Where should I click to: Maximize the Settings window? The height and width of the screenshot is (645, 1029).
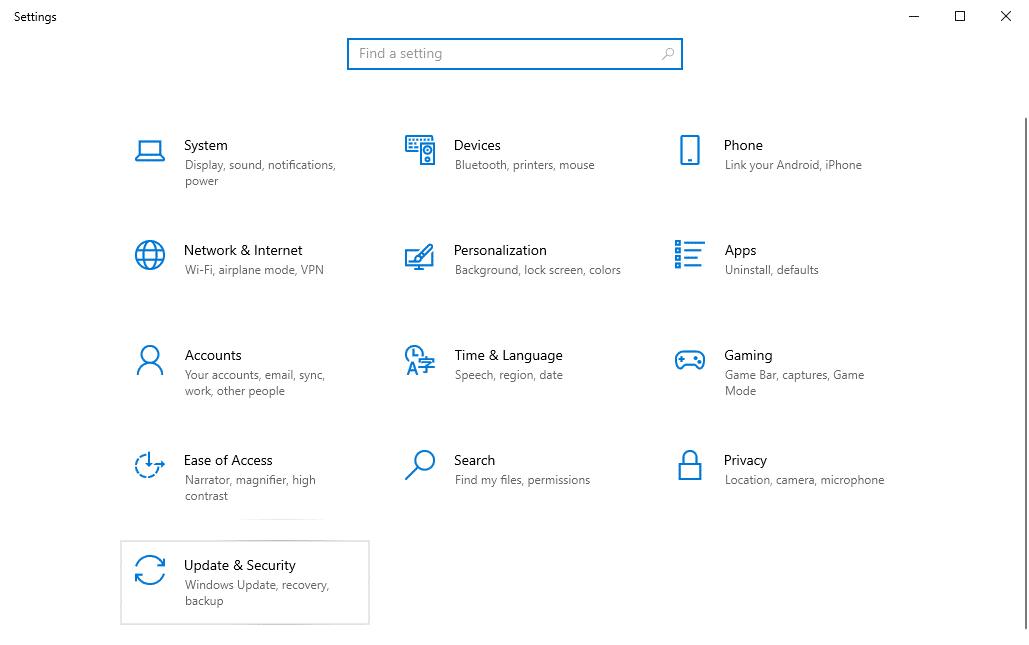click(960, 16)
